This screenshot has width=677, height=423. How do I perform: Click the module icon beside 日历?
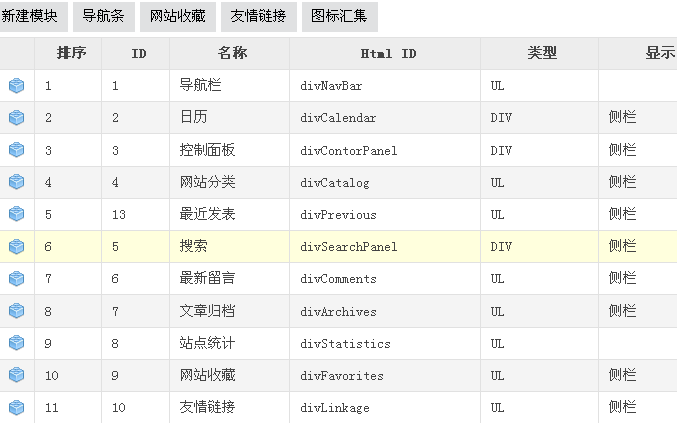16,117
